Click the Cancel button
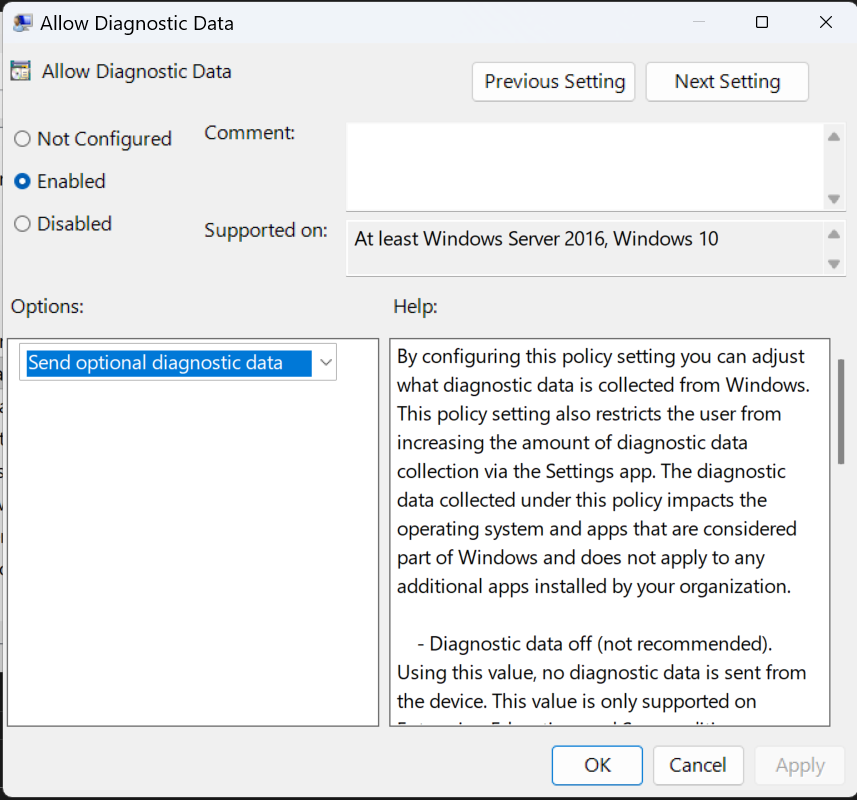 698,765
